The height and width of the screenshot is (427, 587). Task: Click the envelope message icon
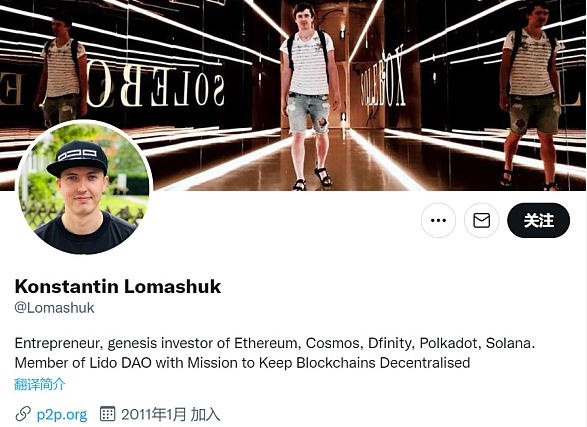point(481,220)
